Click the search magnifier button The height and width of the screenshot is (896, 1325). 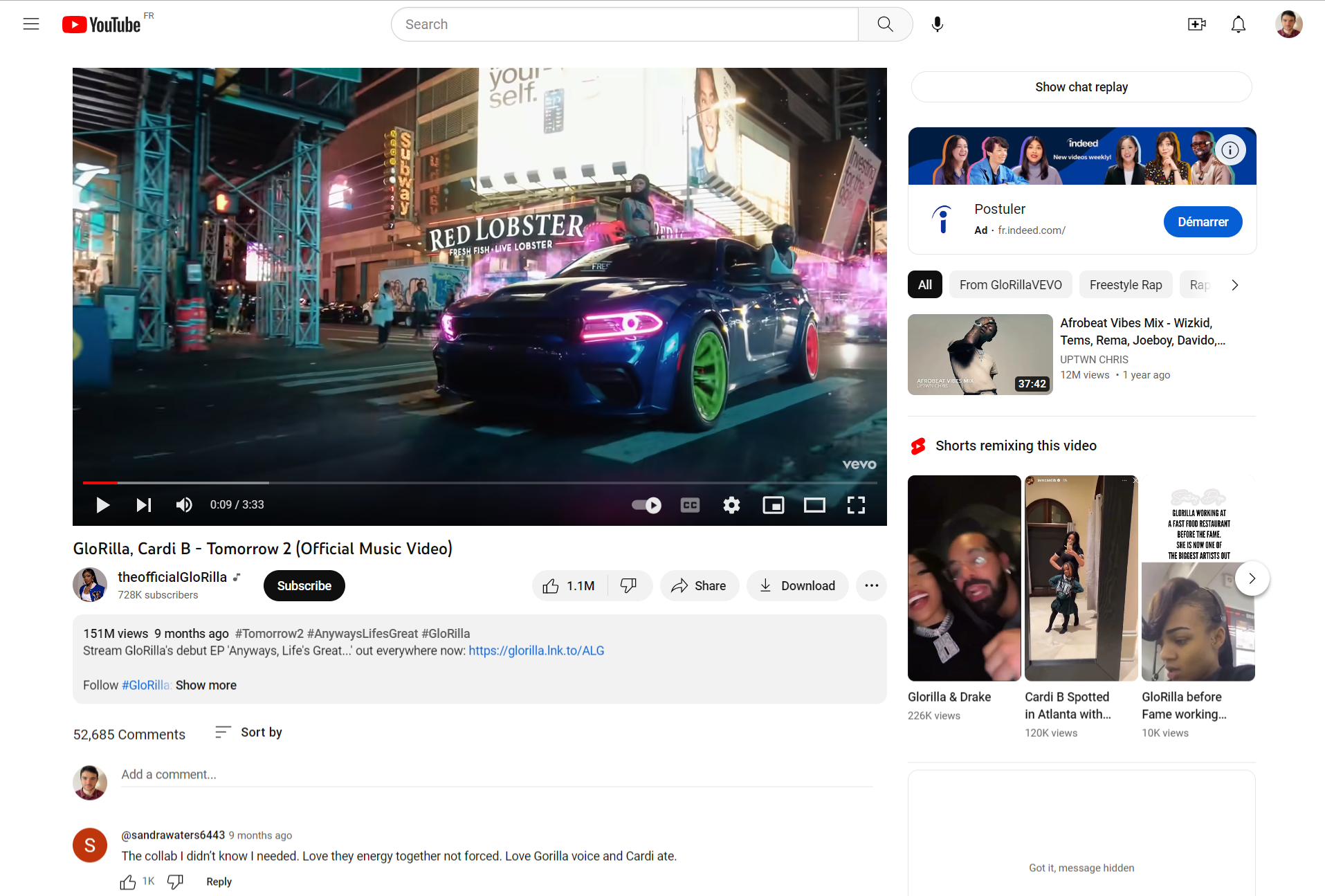pos(885,24)
